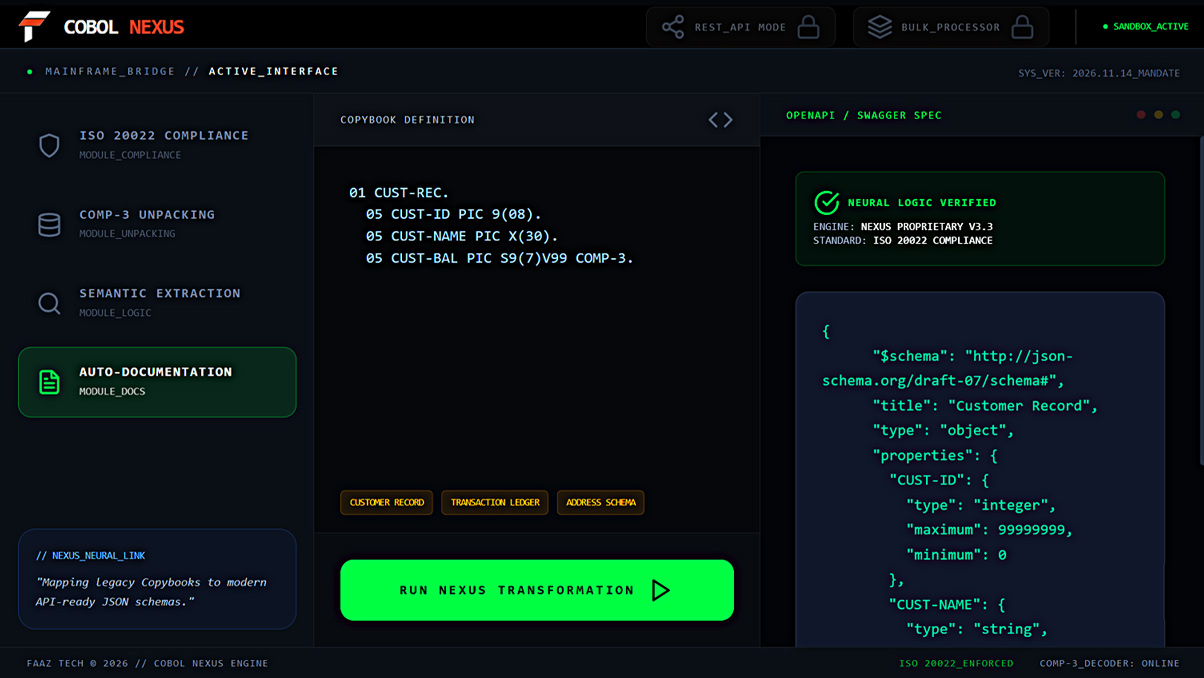Click the yellow dot in Swagger Spec header
This screenshot has height=678, width=1204.
[x=1159, y=115]
